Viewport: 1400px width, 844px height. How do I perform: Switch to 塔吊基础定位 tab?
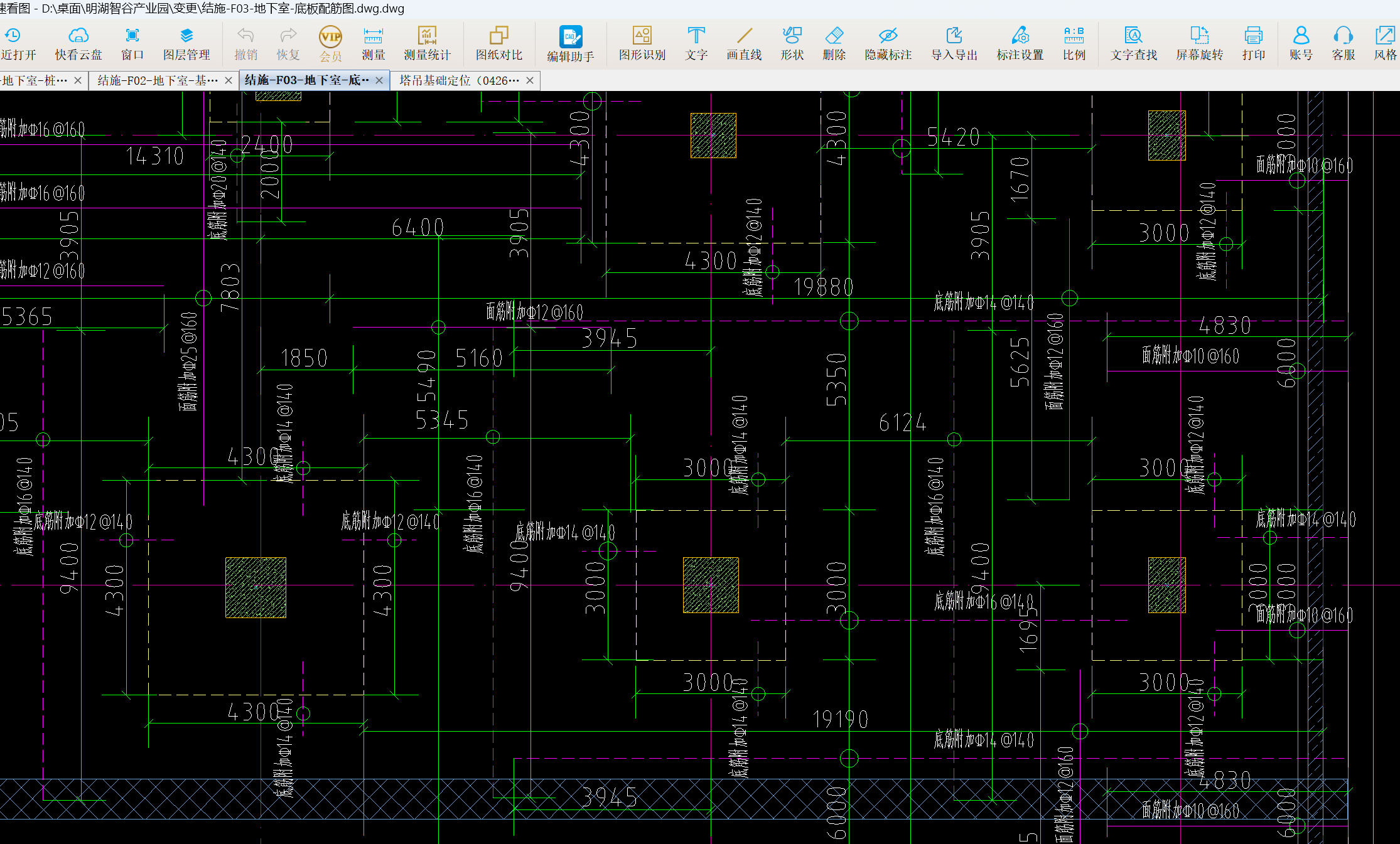coord(459,80)
